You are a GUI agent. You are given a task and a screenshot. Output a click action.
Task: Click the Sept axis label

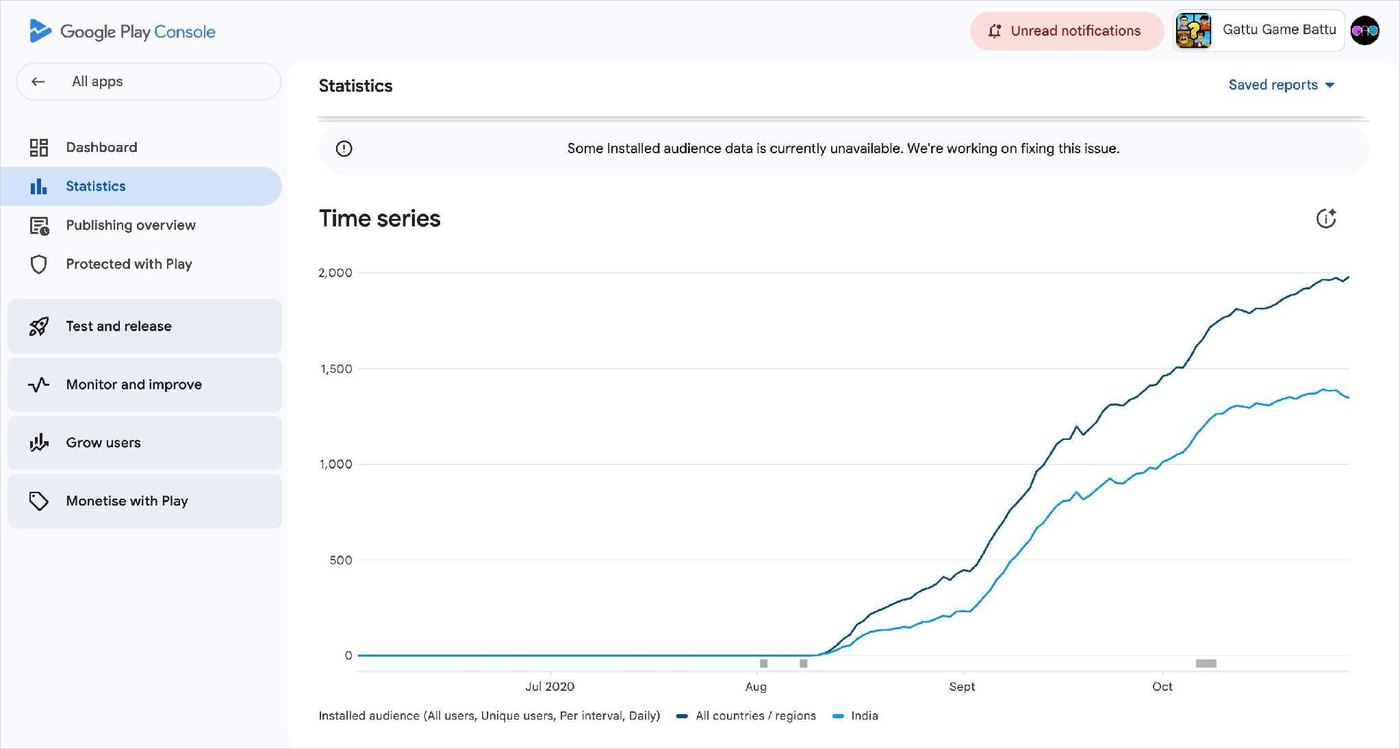pyautogui.click(x=962, y=687)
